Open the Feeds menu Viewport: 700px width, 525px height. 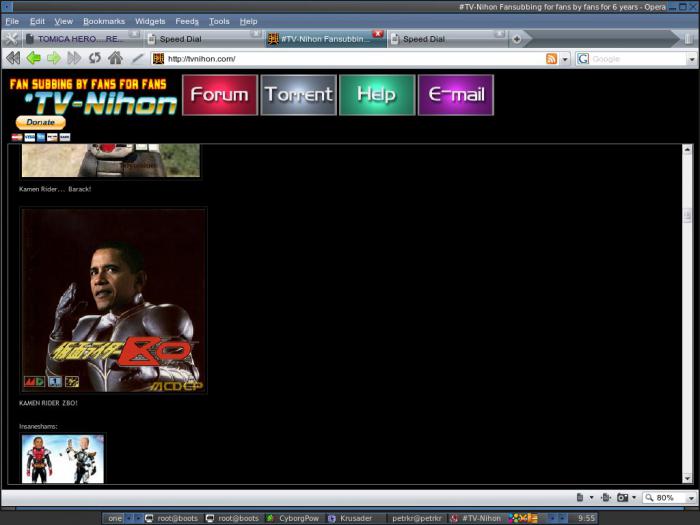(187, 21)
